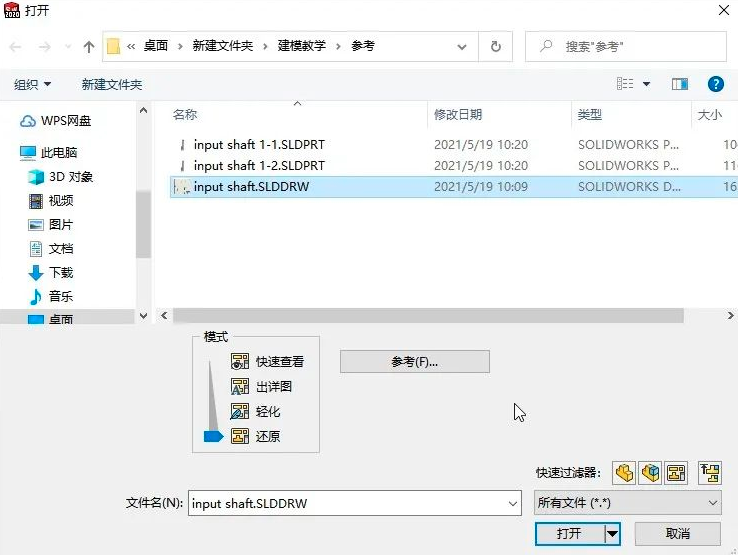Open help with question mark icon
The height and width of the screenshot is (555, 738).
[715, 84]
